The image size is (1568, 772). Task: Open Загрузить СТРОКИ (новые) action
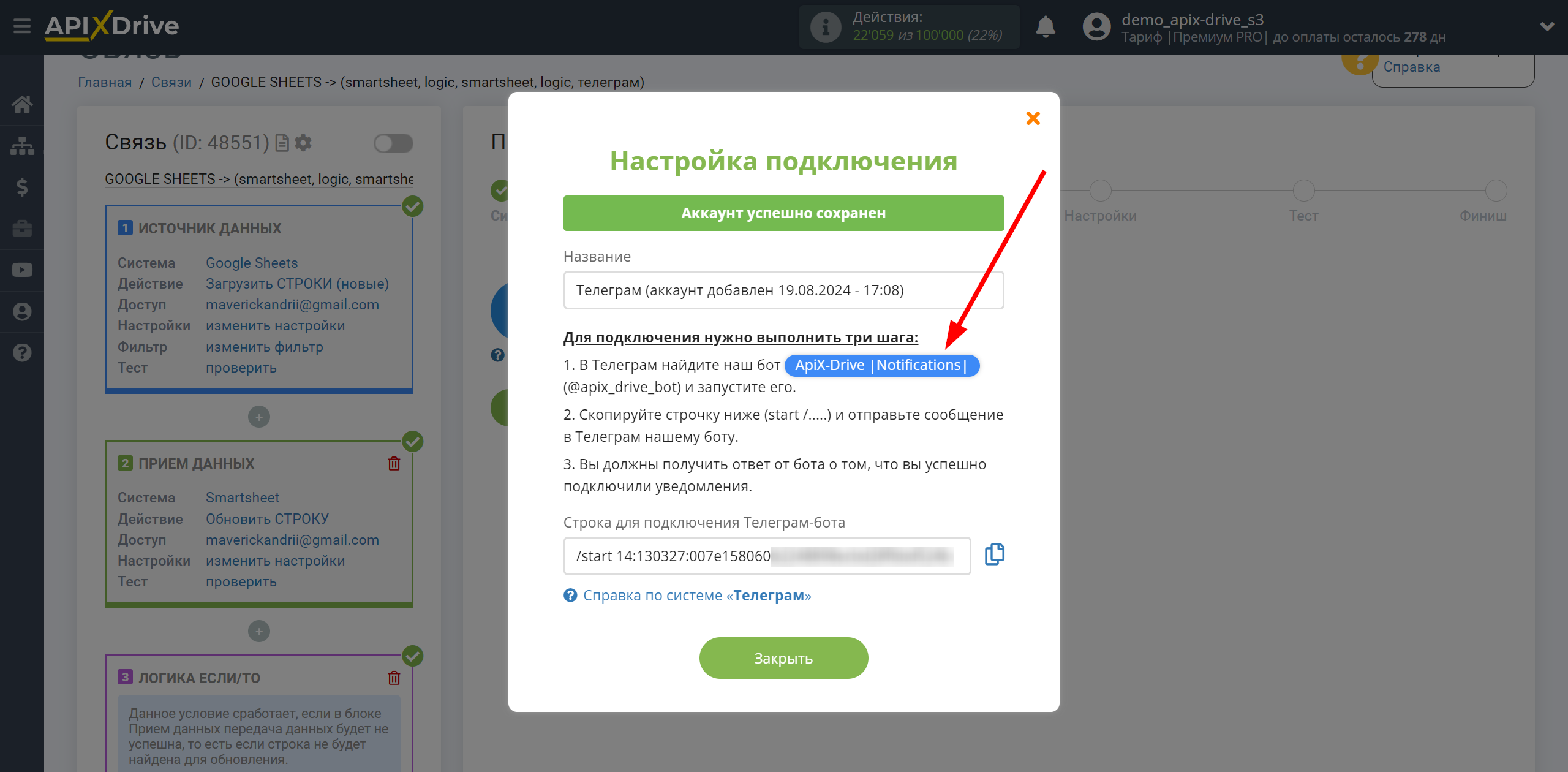pos(297,284)
